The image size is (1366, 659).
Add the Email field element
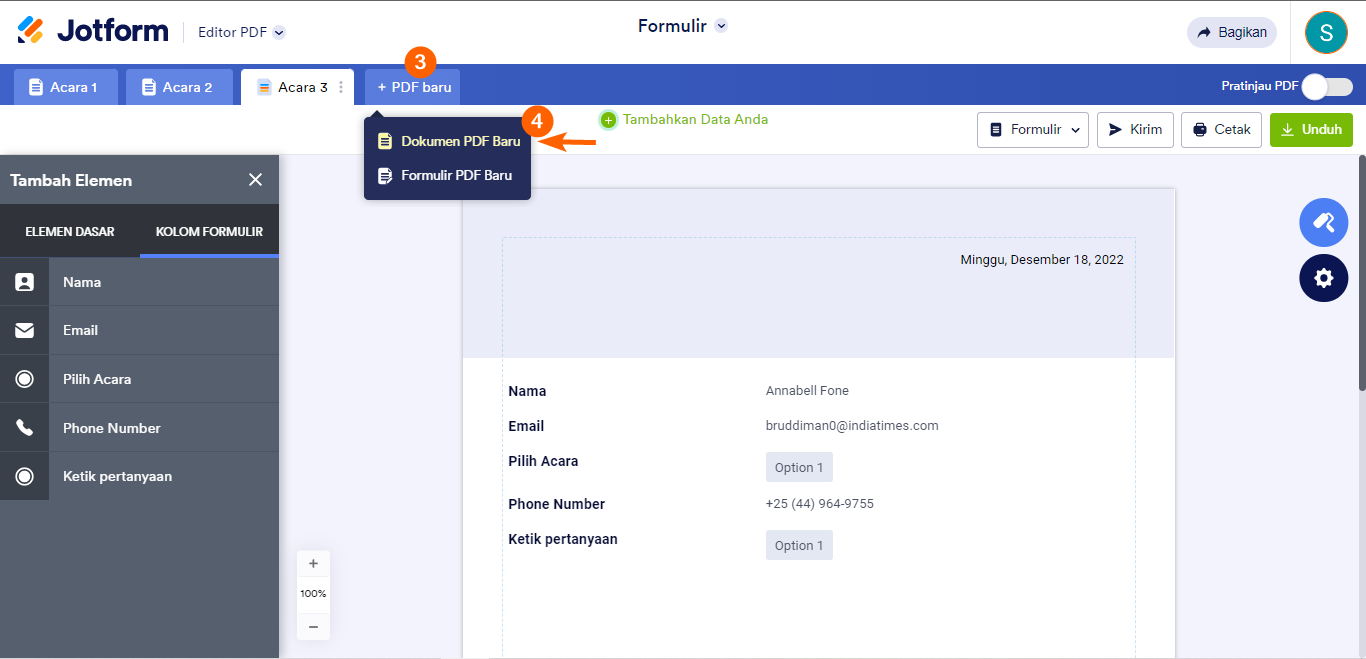139,330
